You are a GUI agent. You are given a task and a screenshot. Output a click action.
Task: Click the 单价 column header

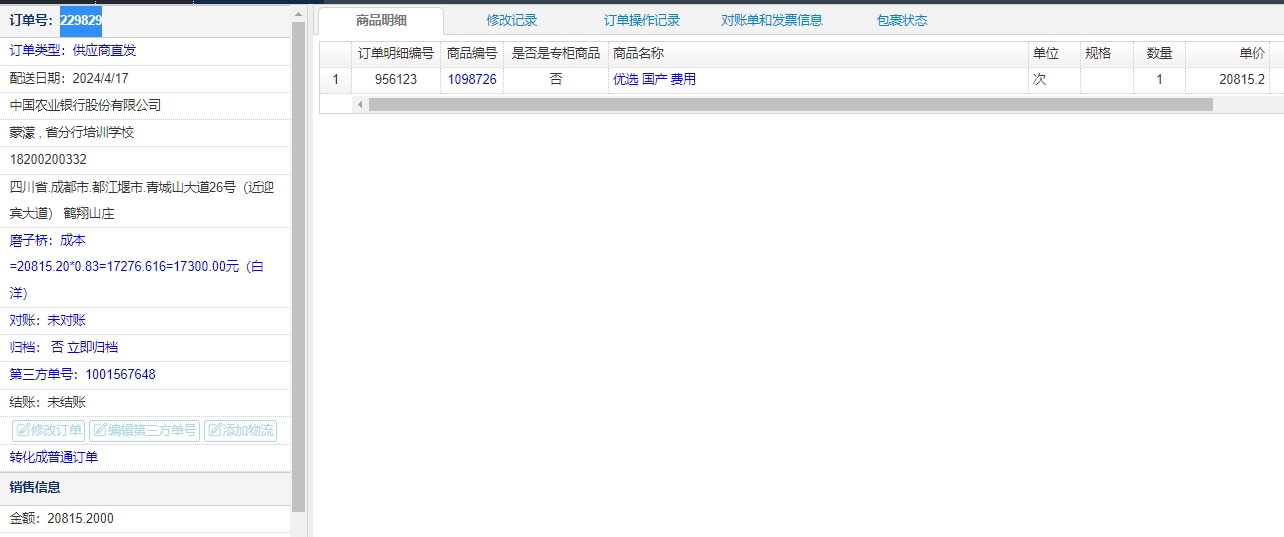tap(1228, 53)
